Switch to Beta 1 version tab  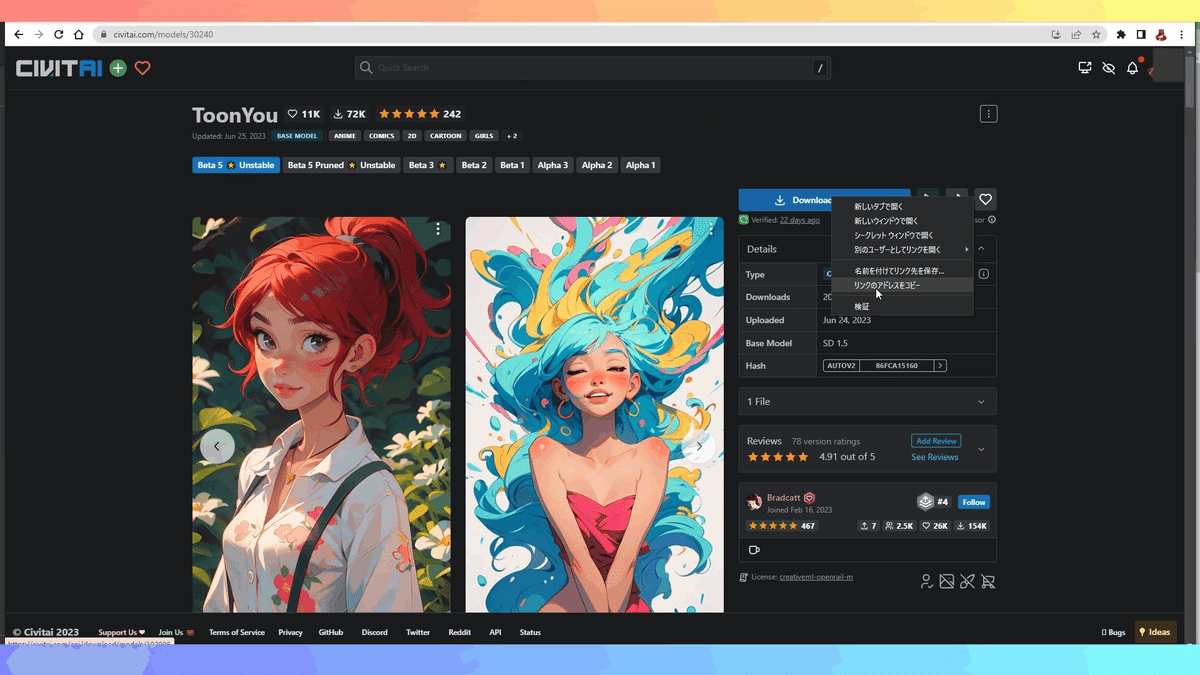512,165
